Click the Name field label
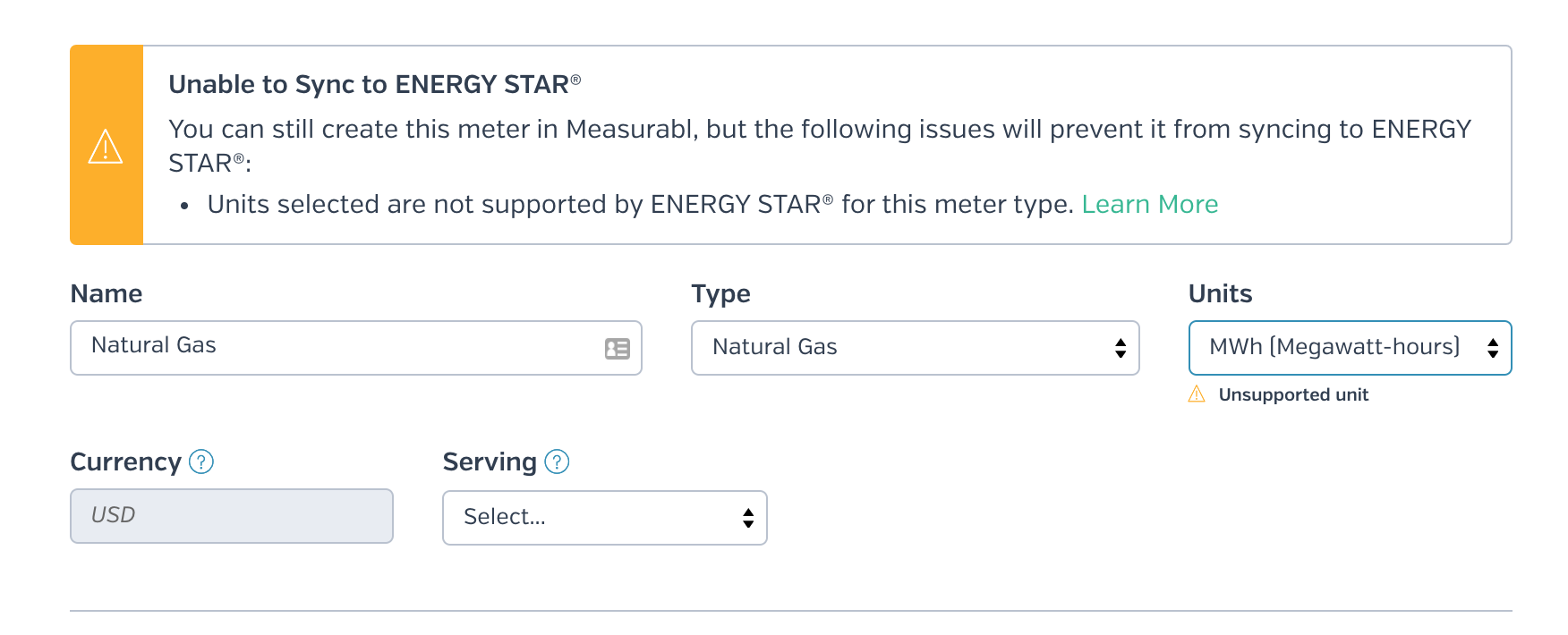The image size is (1568, 635). (107, 293)
